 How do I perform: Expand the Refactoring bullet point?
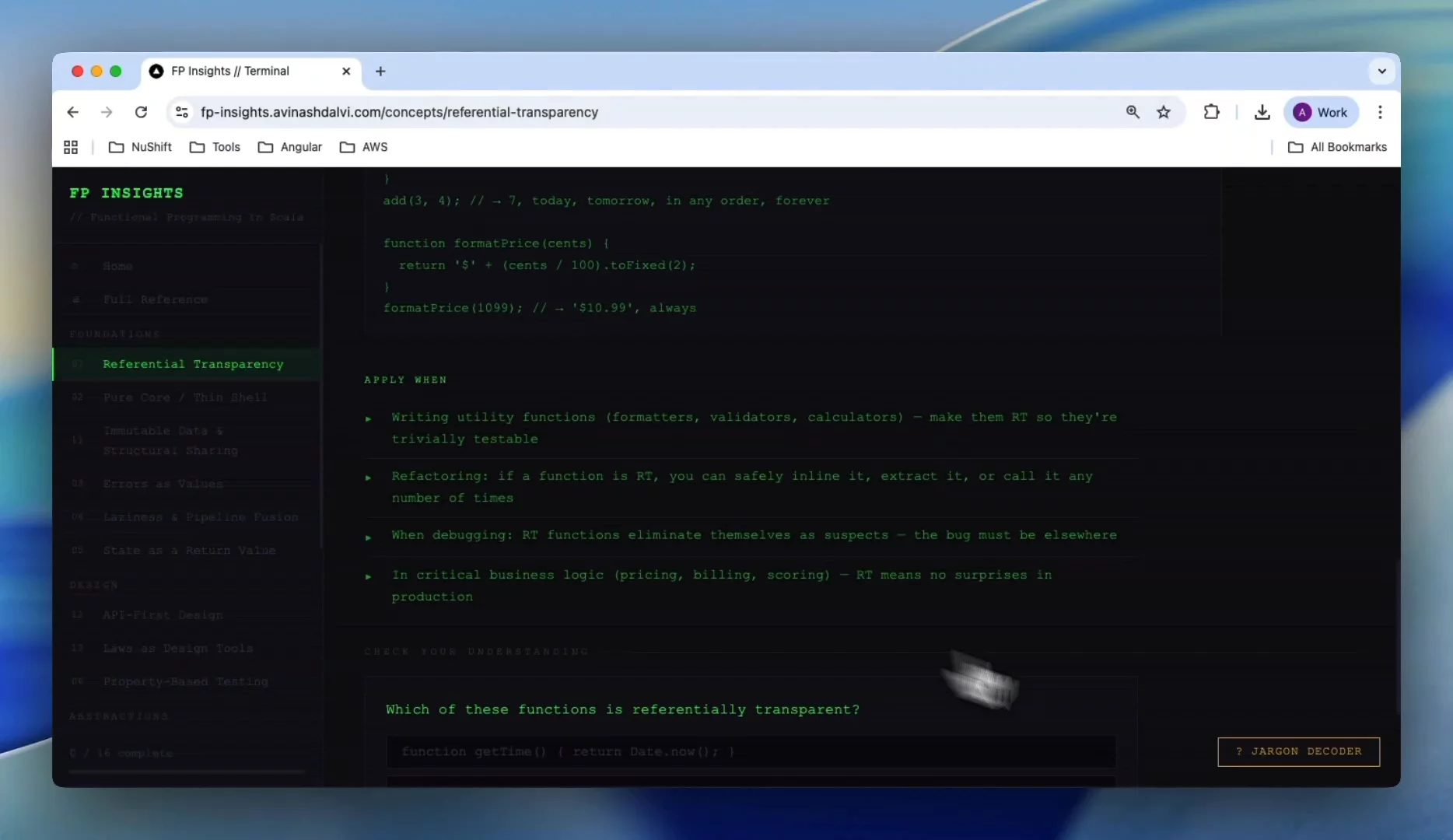pos(369,478)
